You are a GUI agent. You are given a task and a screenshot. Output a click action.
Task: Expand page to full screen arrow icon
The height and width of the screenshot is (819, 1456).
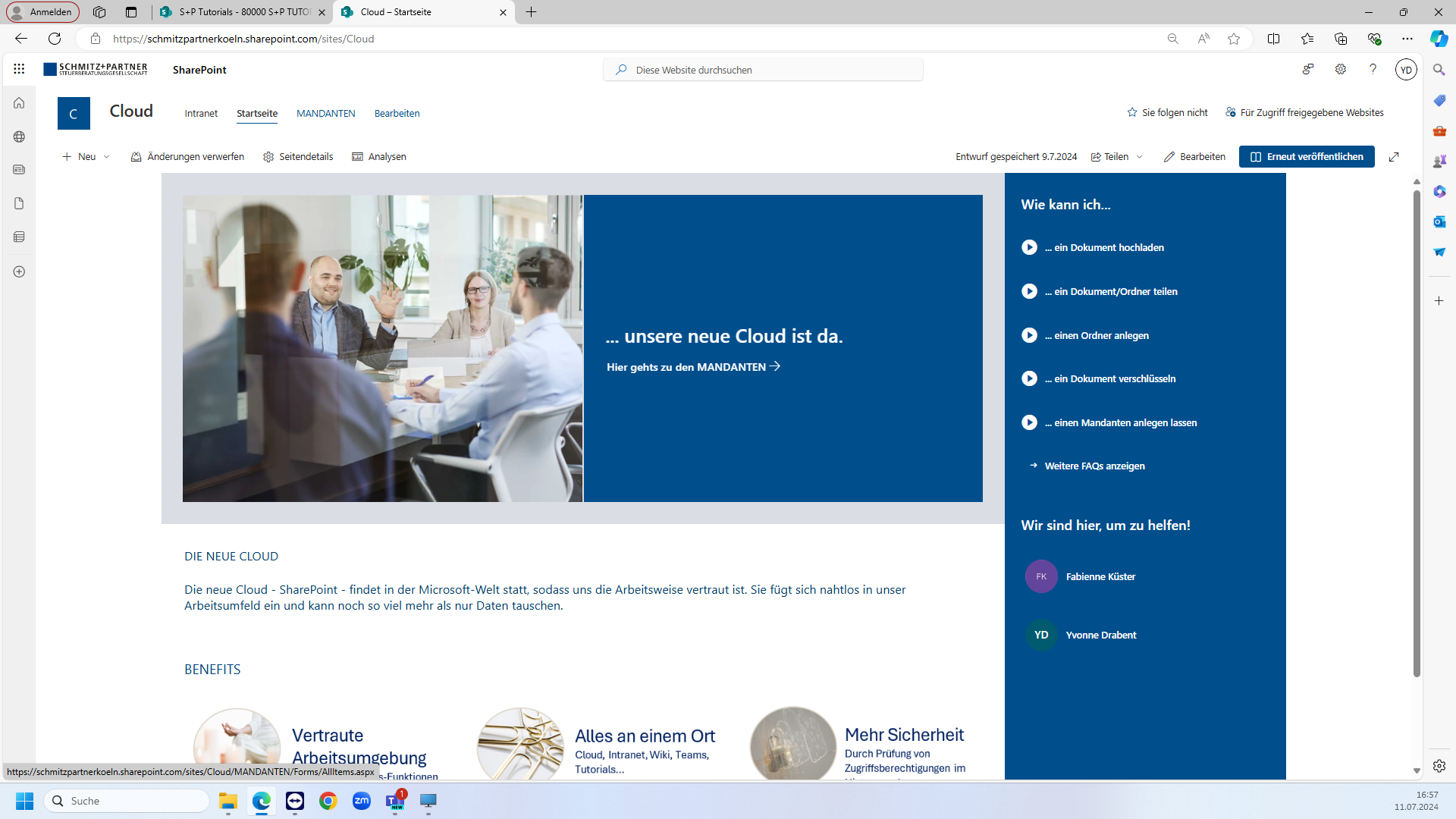1394,157
